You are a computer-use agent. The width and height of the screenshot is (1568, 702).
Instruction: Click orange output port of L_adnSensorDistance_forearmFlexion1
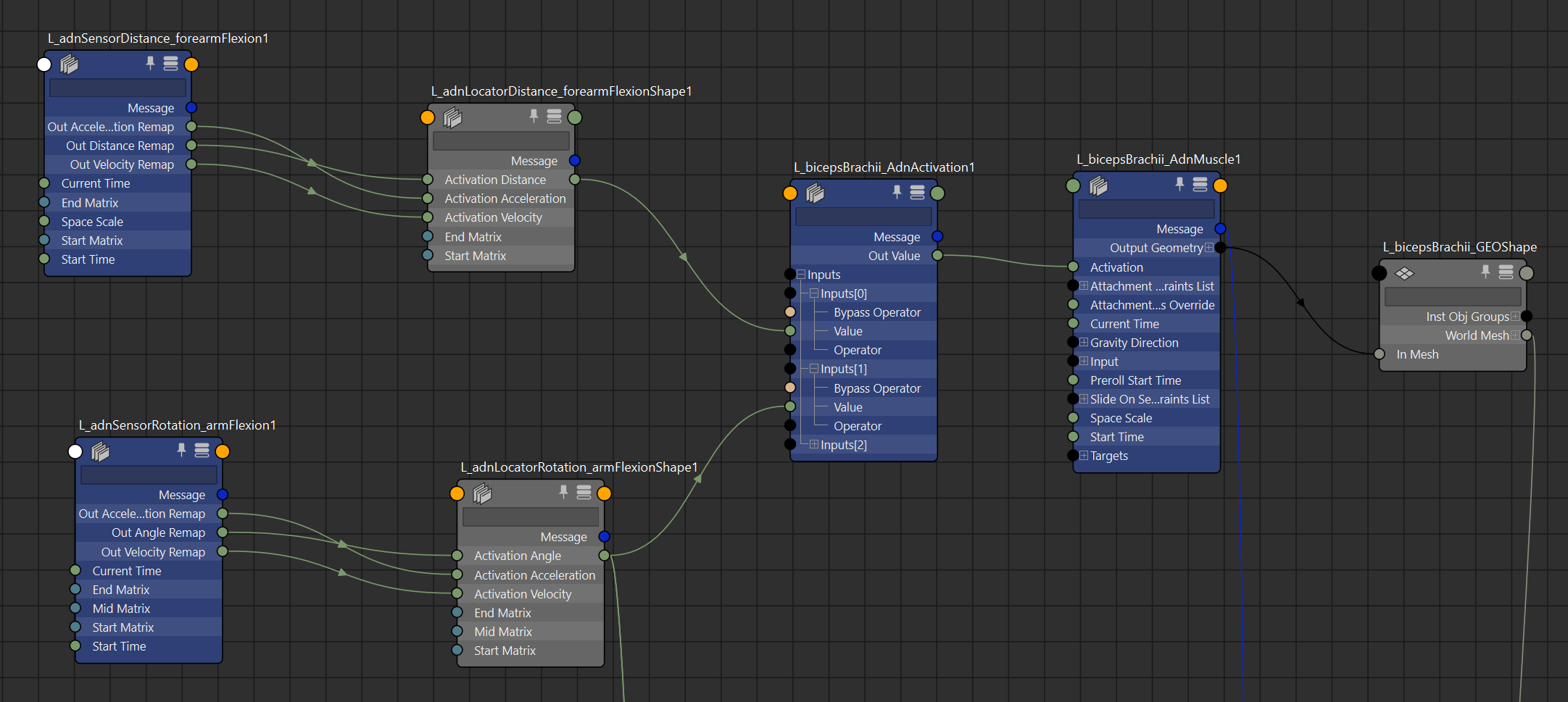191,64
